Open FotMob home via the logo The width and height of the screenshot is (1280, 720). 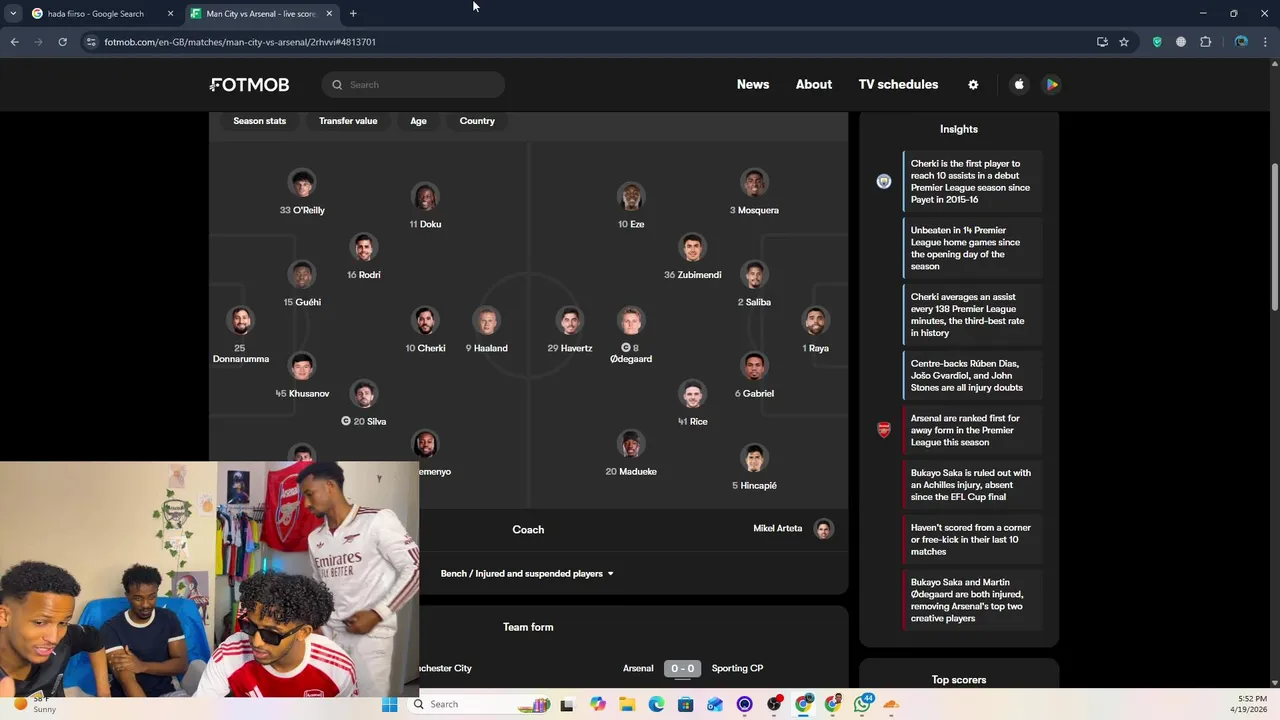pyautogui.click(x=250, y=85)
